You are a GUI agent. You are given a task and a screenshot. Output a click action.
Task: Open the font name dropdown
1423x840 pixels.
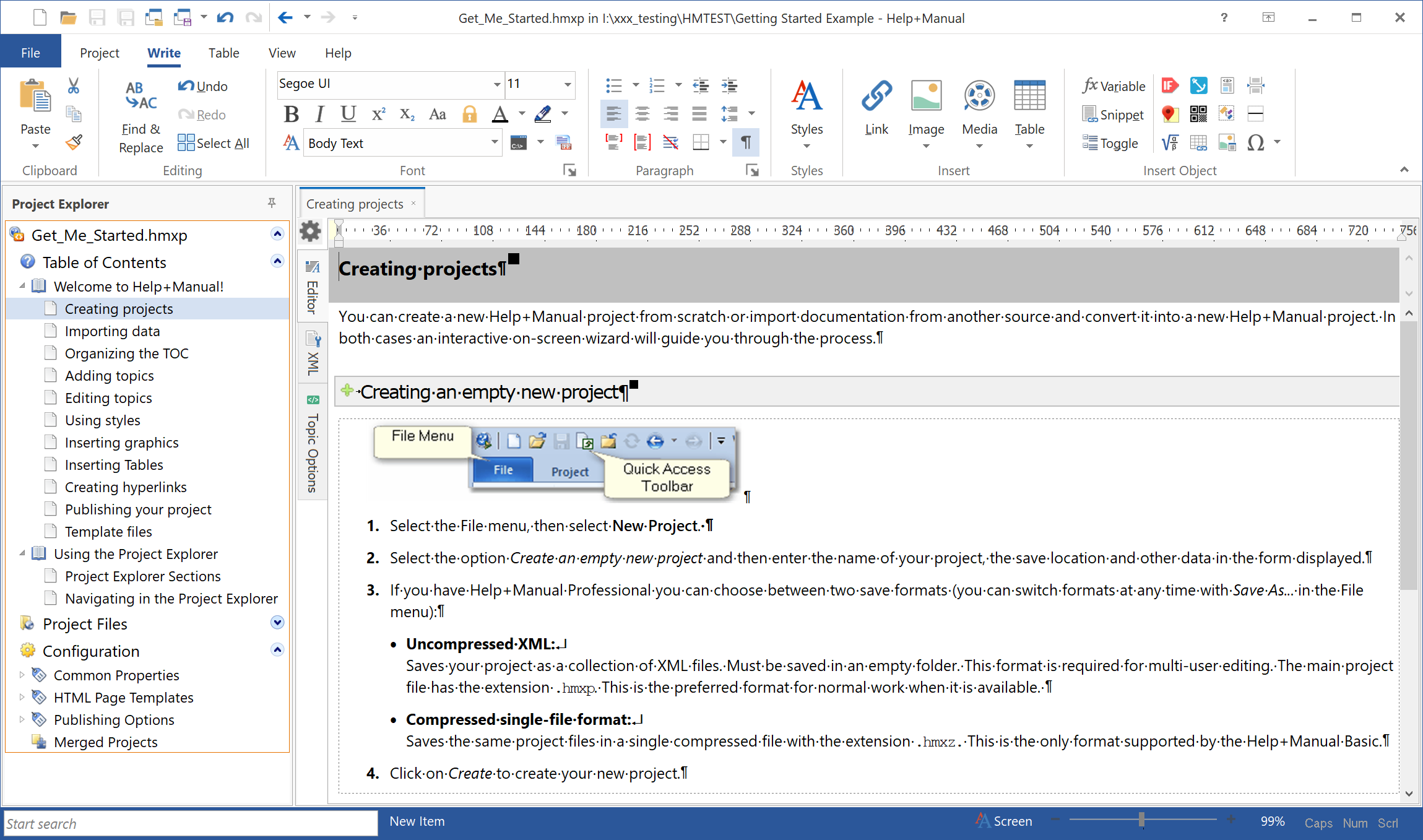tap(496, 84)
